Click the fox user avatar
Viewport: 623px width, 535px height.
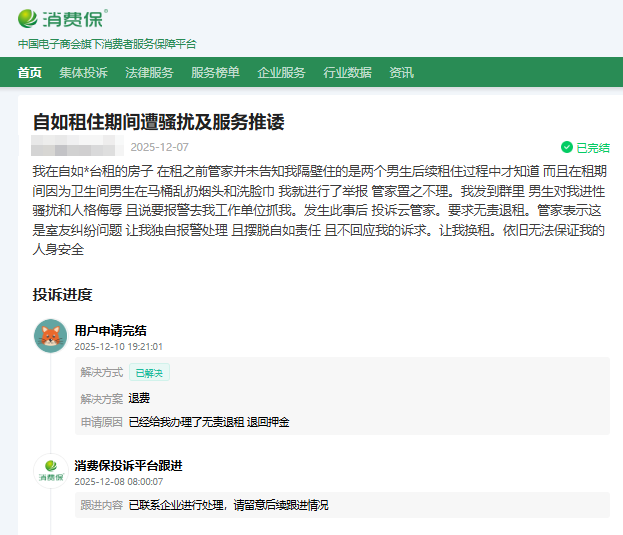50,337
